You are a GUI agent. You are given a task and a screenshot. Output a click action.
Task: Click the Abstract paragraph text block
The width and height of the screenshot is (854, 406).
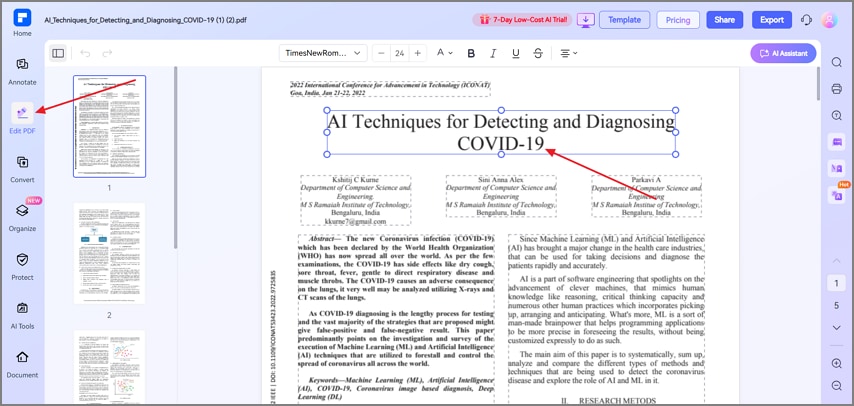396,268
